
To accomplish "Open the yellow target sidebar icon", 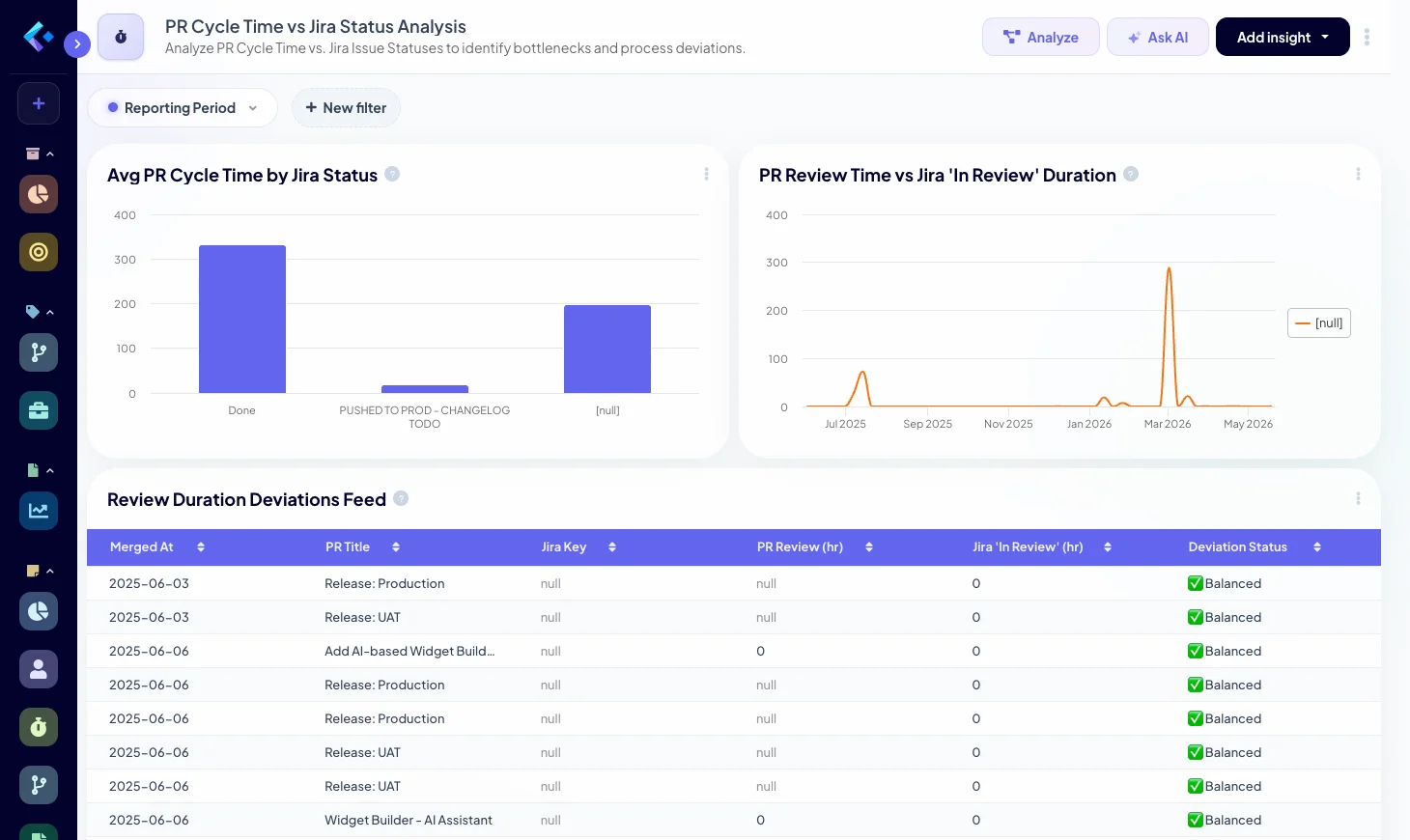I will [39, 252].
